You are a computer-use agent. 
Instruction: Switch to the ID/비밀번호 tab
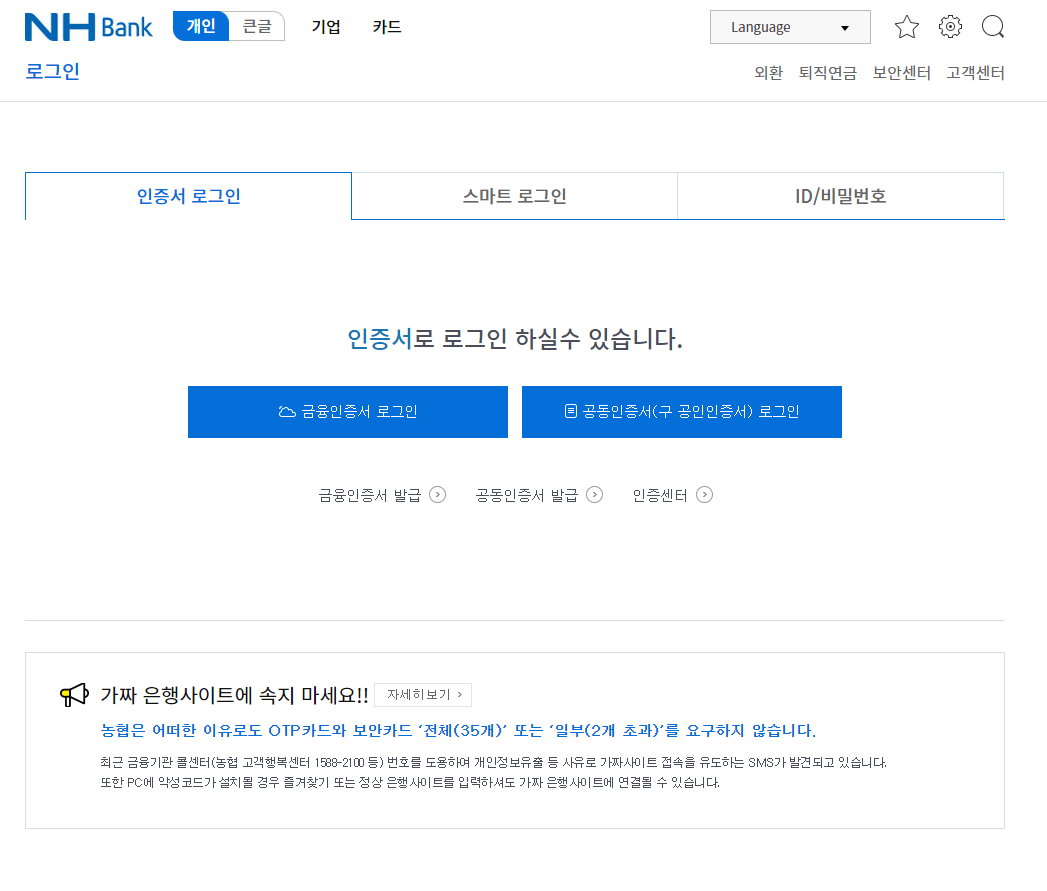840,196
